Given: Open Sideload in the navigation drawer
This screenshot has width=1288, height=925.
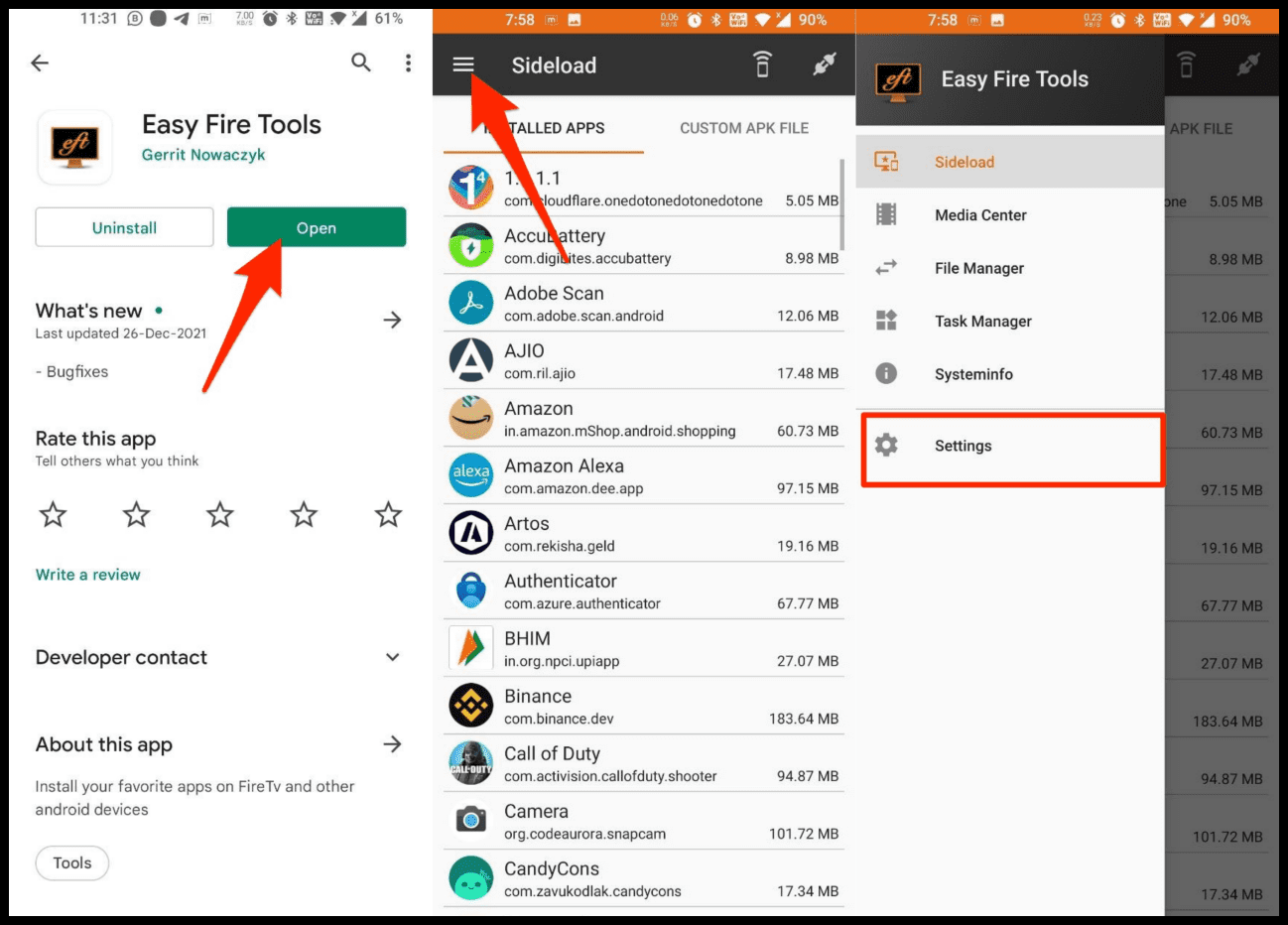Looking at the screenshot, I should pos(1009,162).
